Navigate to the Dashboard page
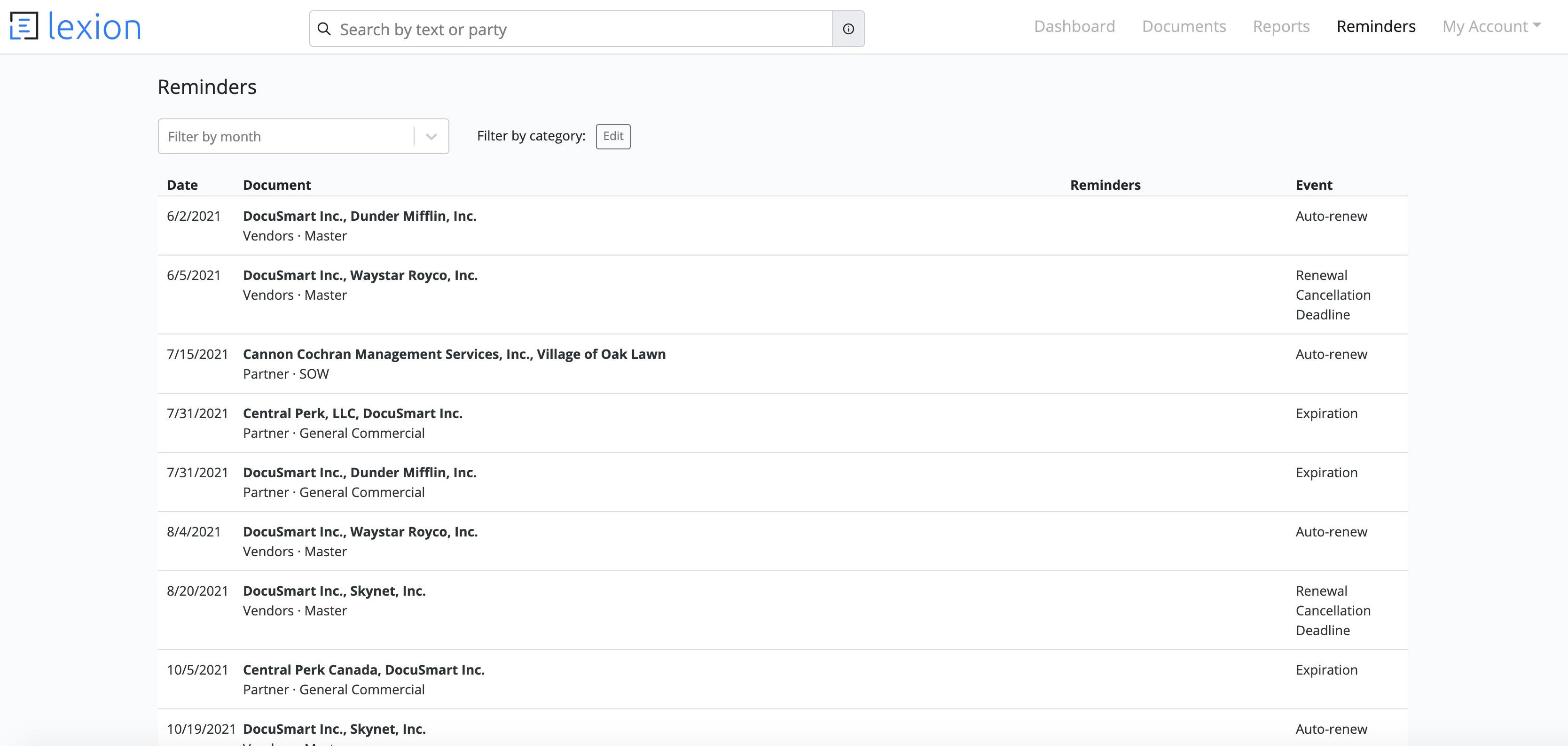 point(1074,26)
